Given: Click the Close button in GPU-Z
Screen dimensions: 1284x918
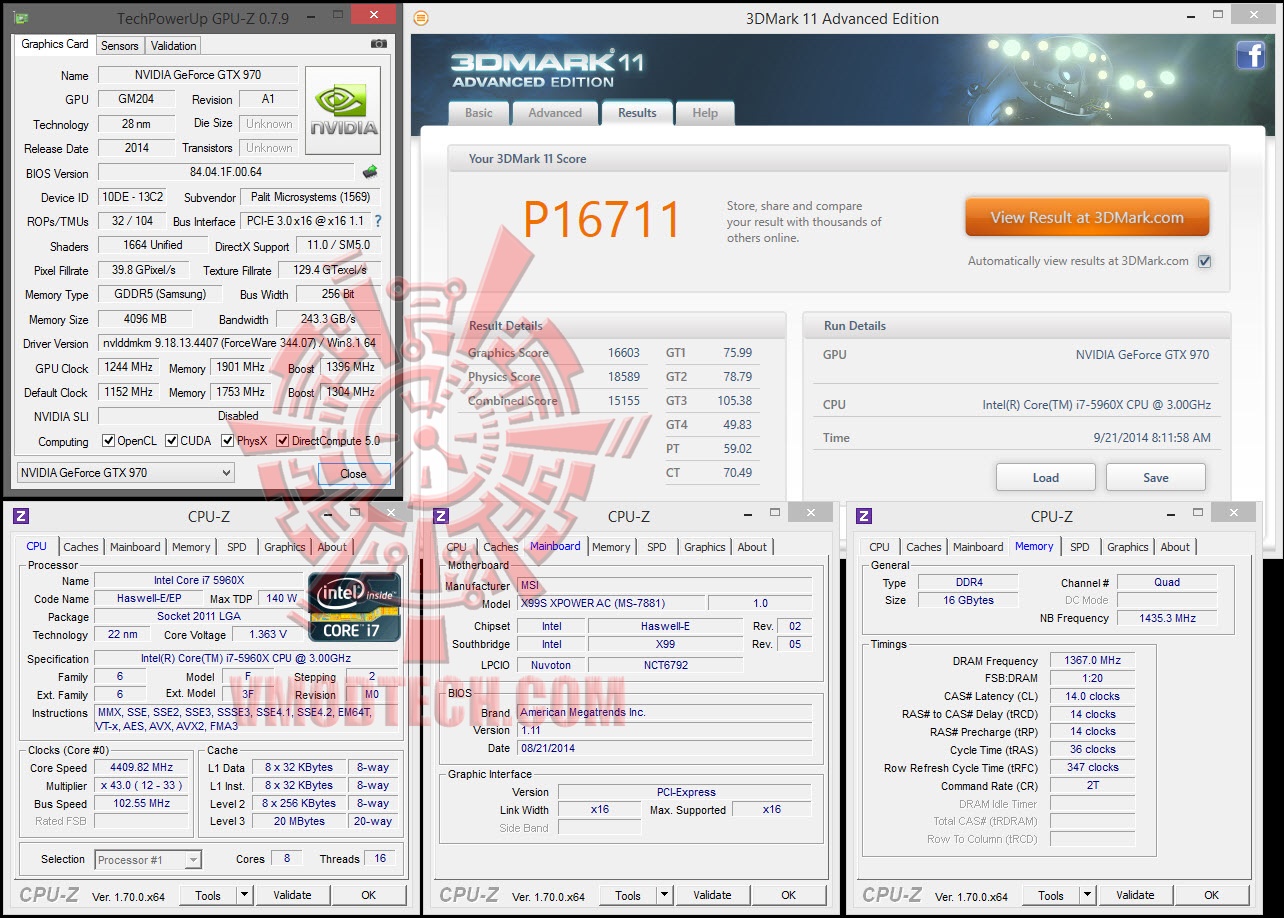Looking at the screenshot, I should pyautogui.click(x=353, y=474).
